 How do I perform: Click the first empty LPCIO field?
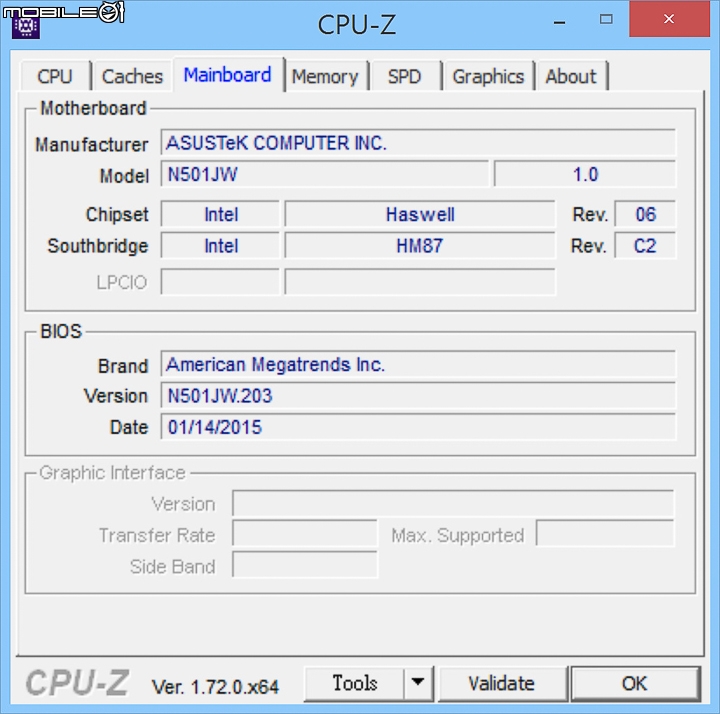coord(220,281)
